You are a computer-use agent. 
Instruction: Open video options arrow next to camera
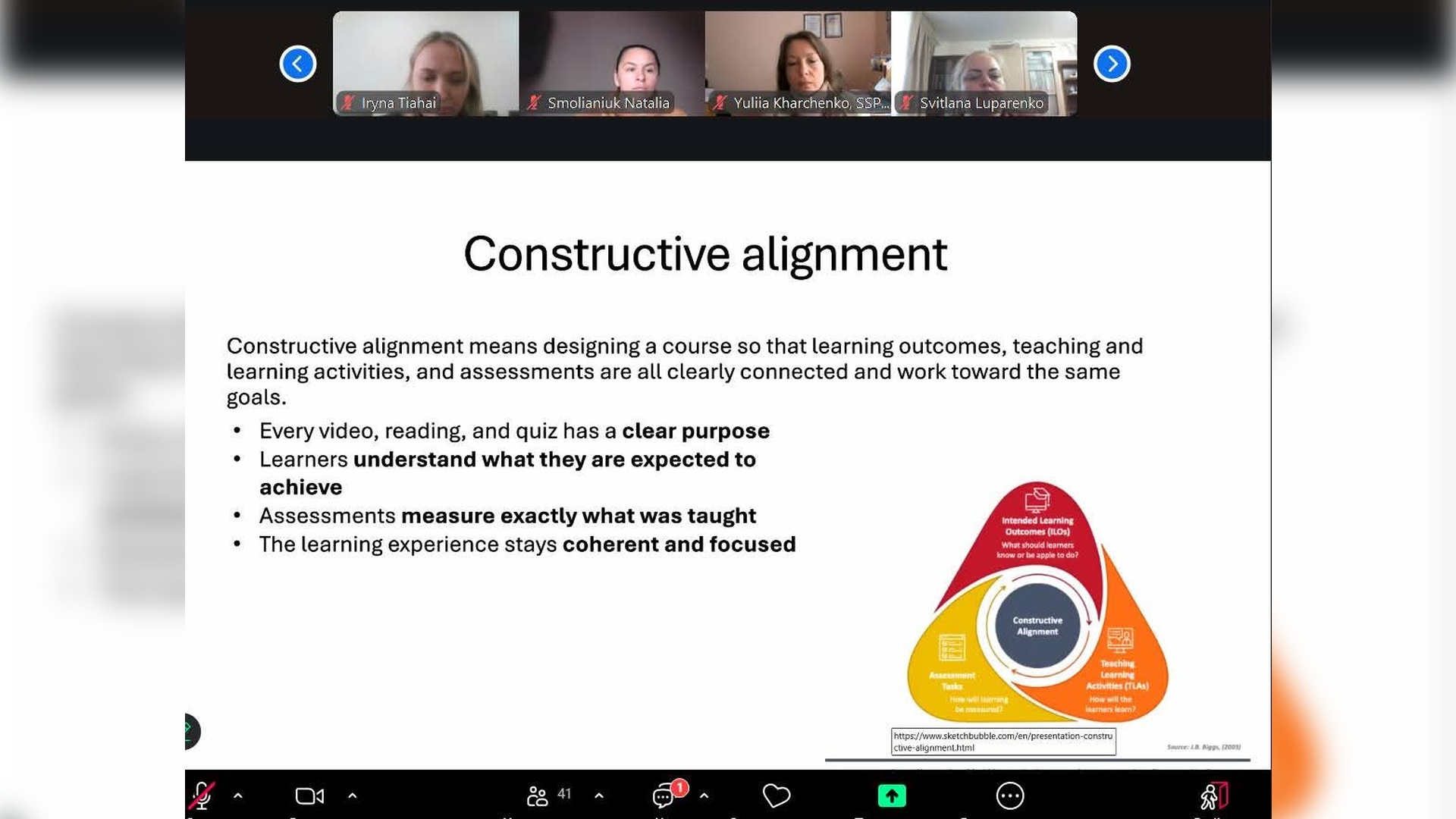coord(353,795)
